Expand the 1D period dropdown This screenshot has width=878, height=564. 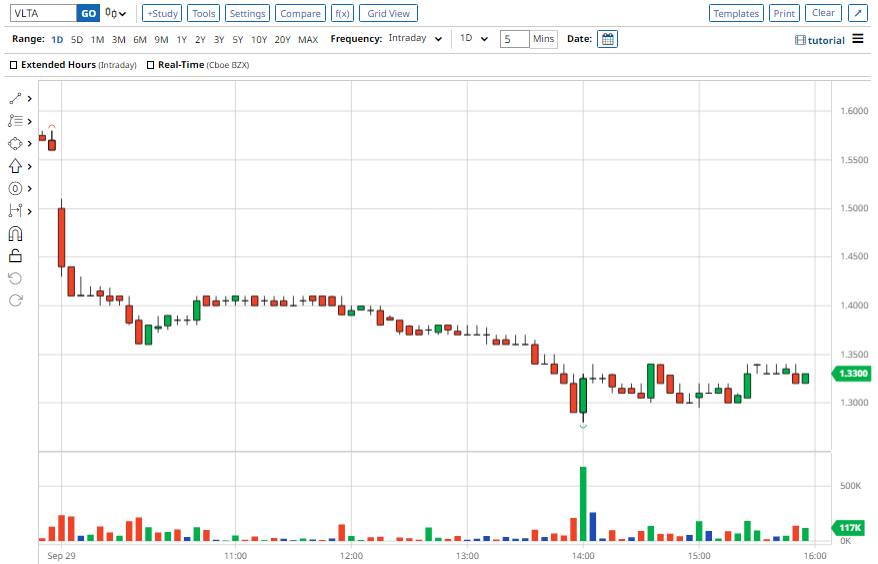(474, 39)
